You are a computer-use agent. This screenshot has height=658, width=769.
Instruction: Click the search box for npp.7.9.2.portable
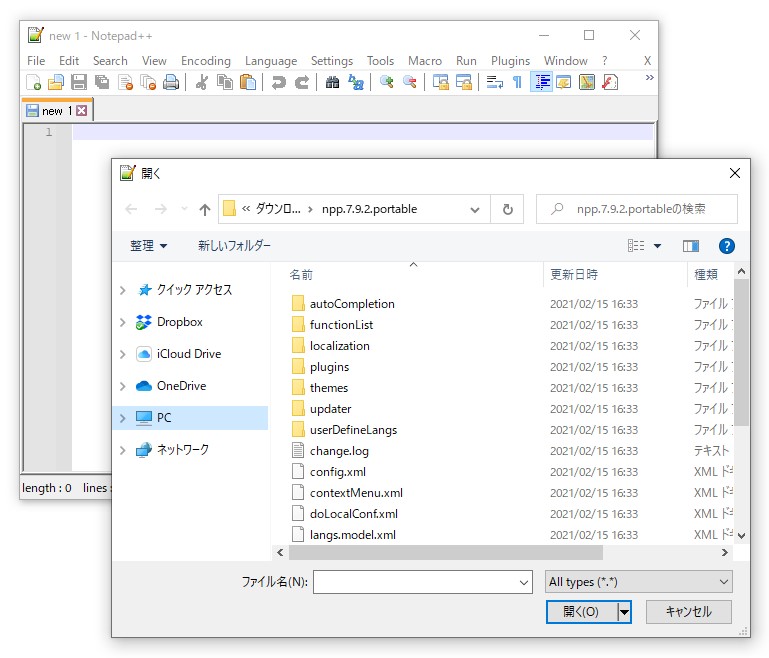637,209
